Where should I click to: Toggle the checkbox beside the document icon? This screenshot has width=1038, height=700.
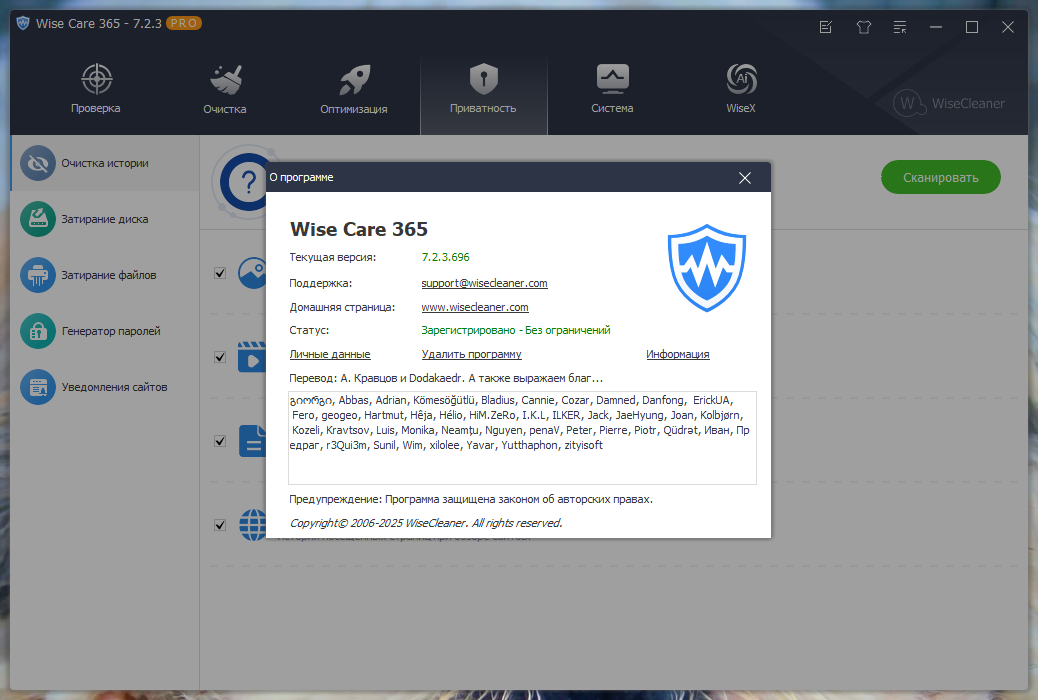coord(220,441)
